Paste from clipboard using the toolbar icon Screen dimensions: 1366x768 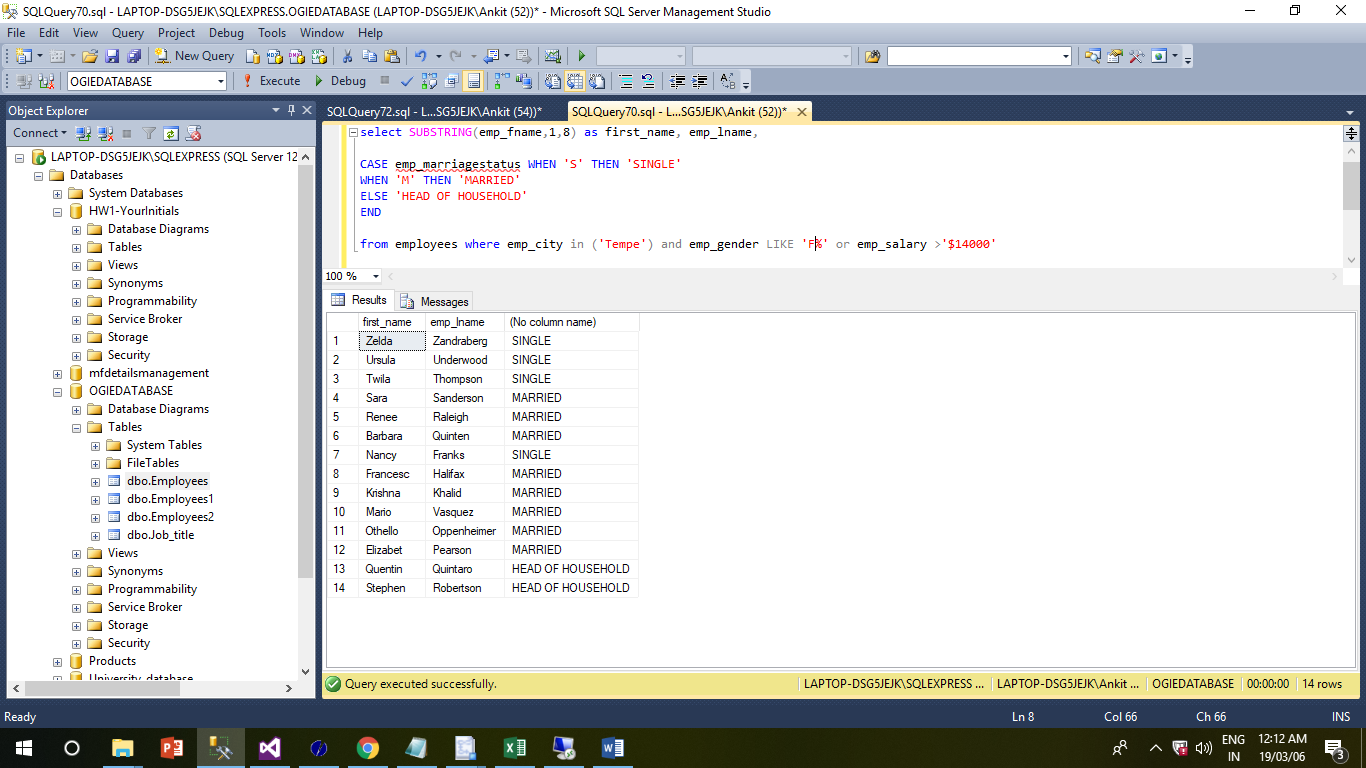click(391, 56)
